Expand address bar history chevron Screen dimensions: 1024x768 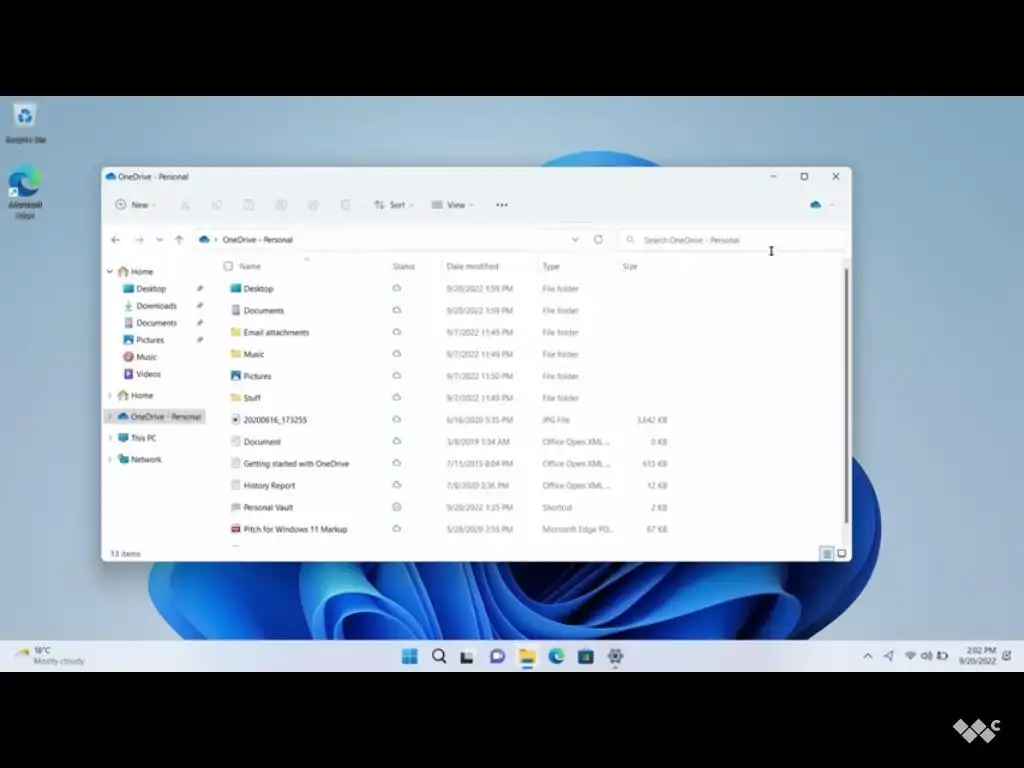pos(575,240)
